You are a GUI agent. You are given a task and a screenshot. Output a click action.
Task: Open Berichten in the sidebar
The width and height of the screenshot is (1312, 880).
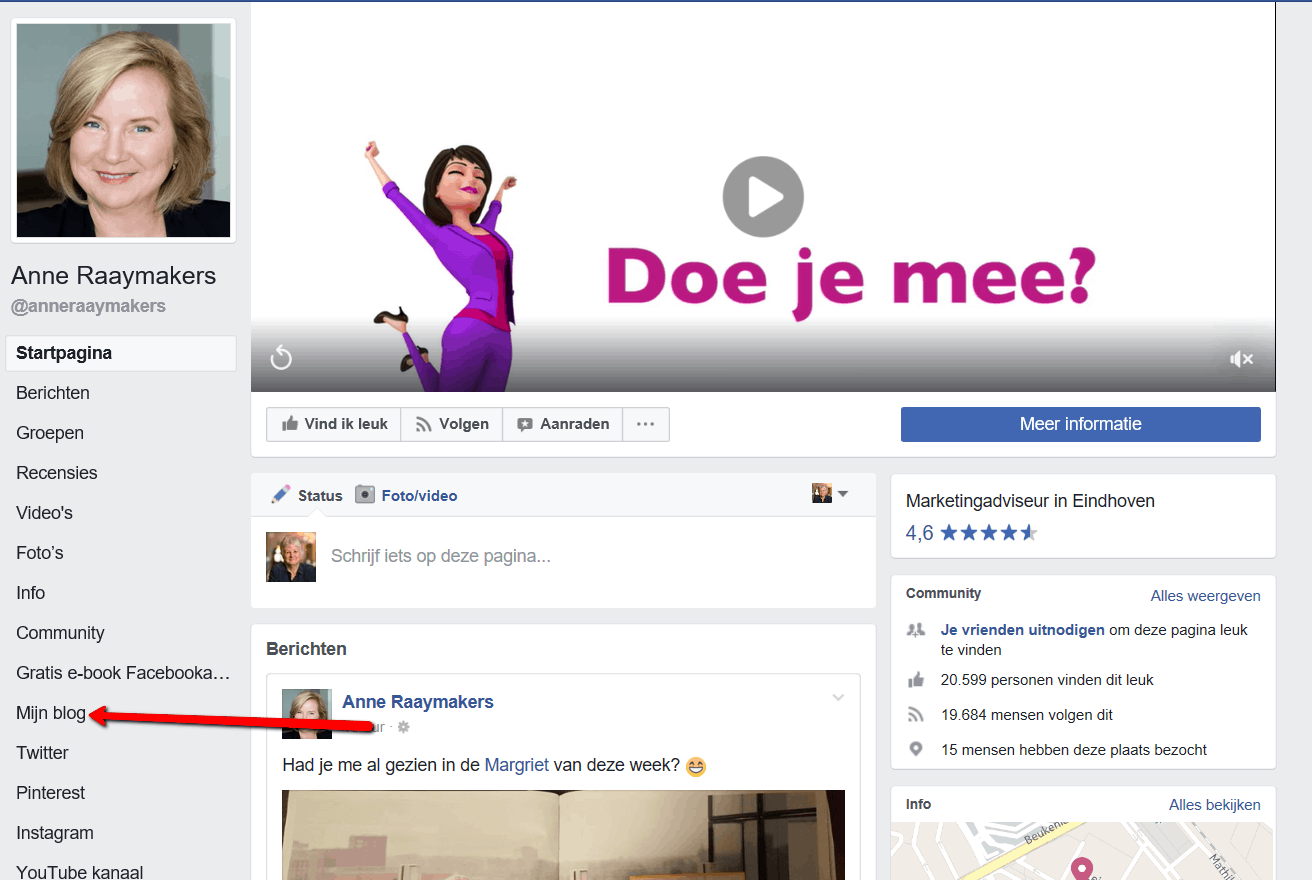[53, 393]
